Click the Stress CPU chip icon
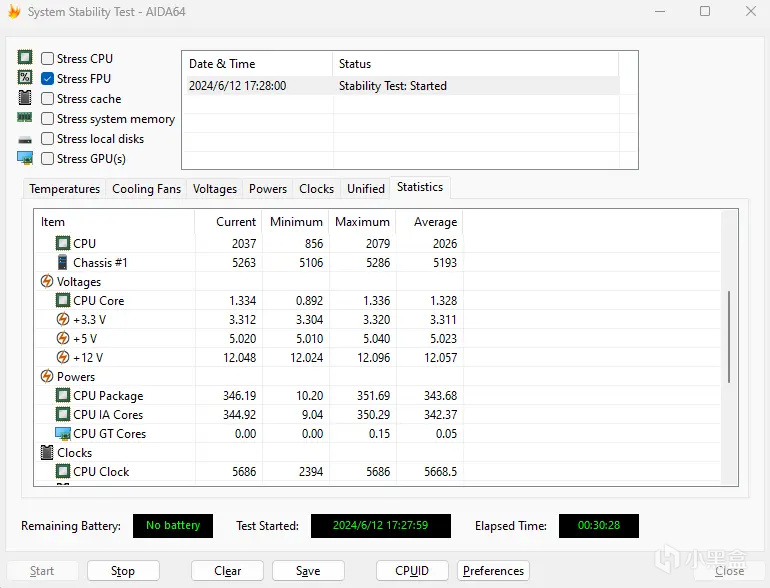The image size is (770, 588). [25, 57]
